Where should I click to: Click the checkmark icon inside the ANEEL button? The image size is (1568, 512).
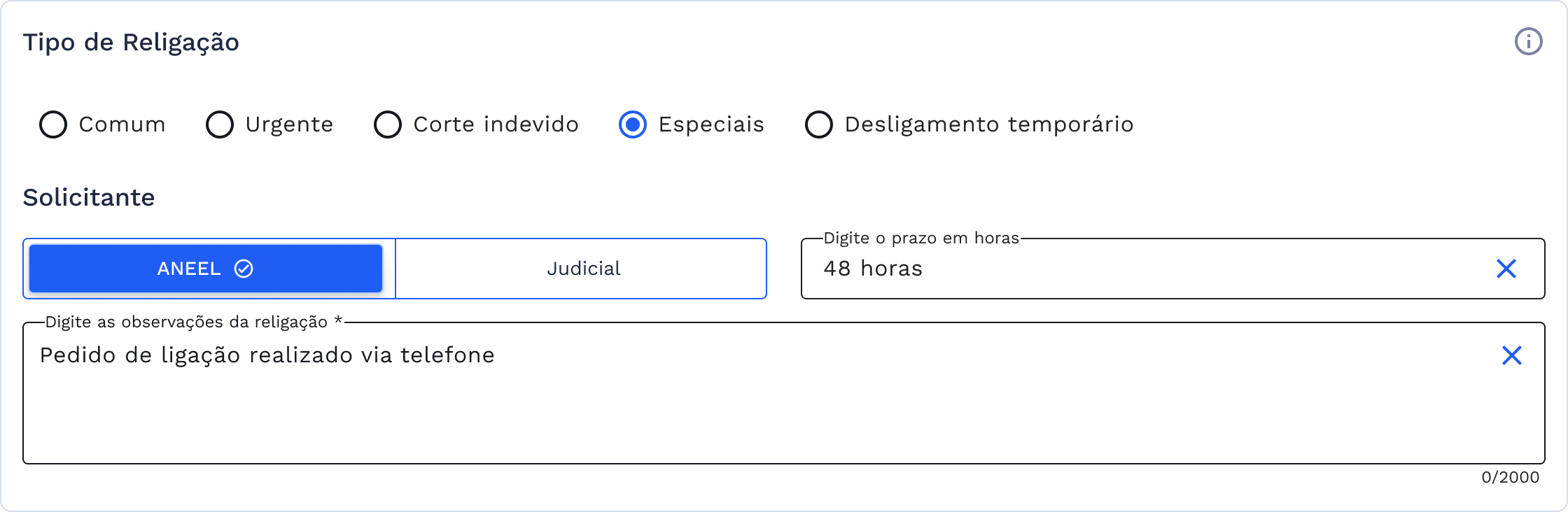click(242, 268)
